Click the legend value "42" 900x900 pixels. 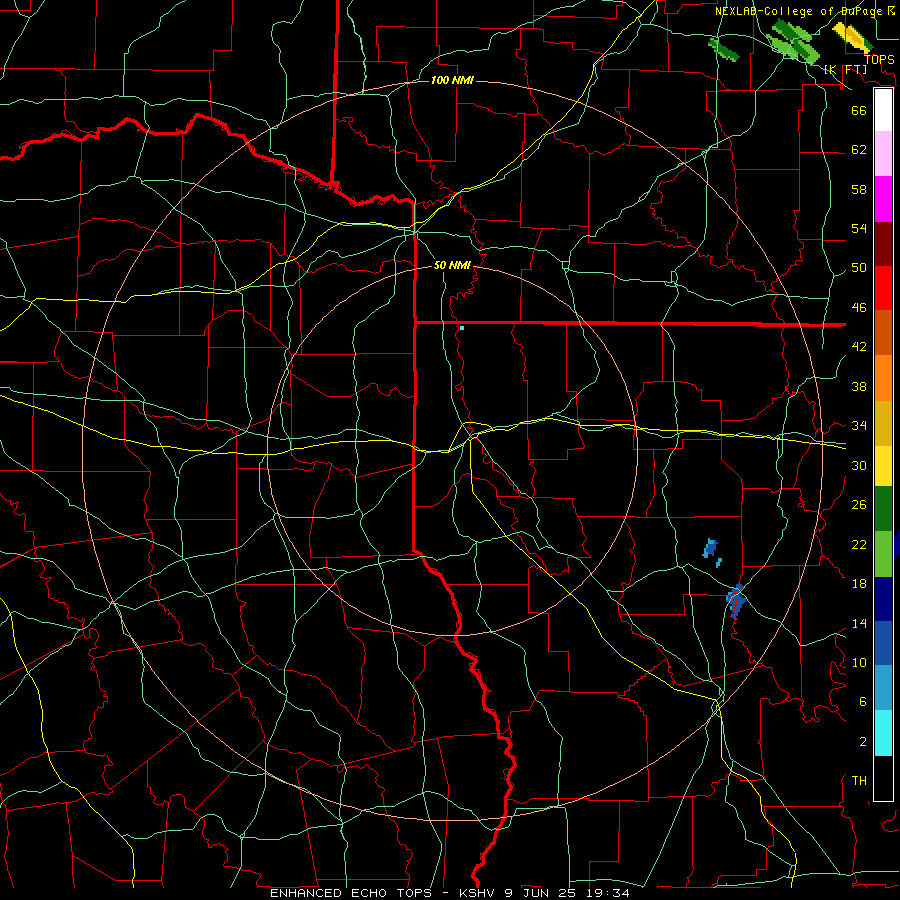click(x=859, y=347)
